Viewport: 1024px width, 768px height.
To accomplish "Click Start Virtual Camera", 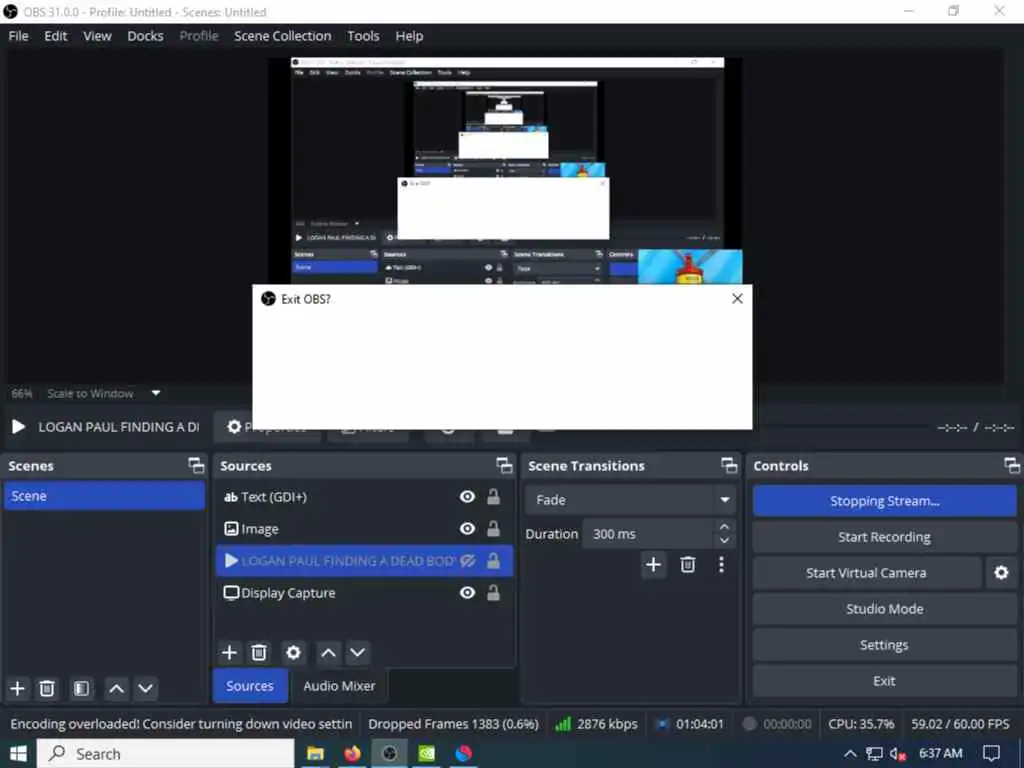I will tap(866, 573).
